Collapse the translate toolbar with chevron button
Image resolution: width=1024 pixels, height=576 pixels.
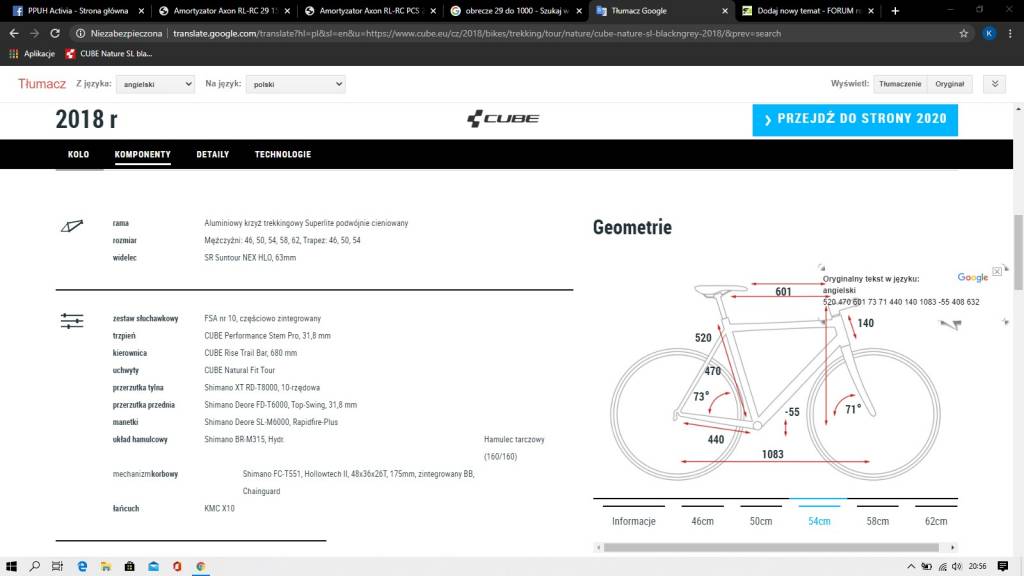click(995, 84)
